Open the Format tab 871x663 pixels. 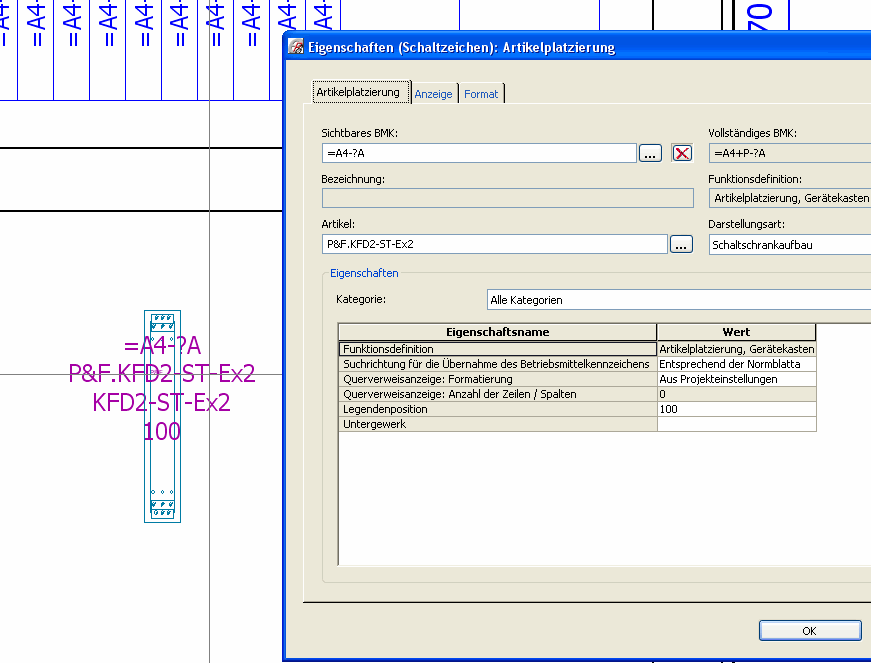[x=481, y=94]
